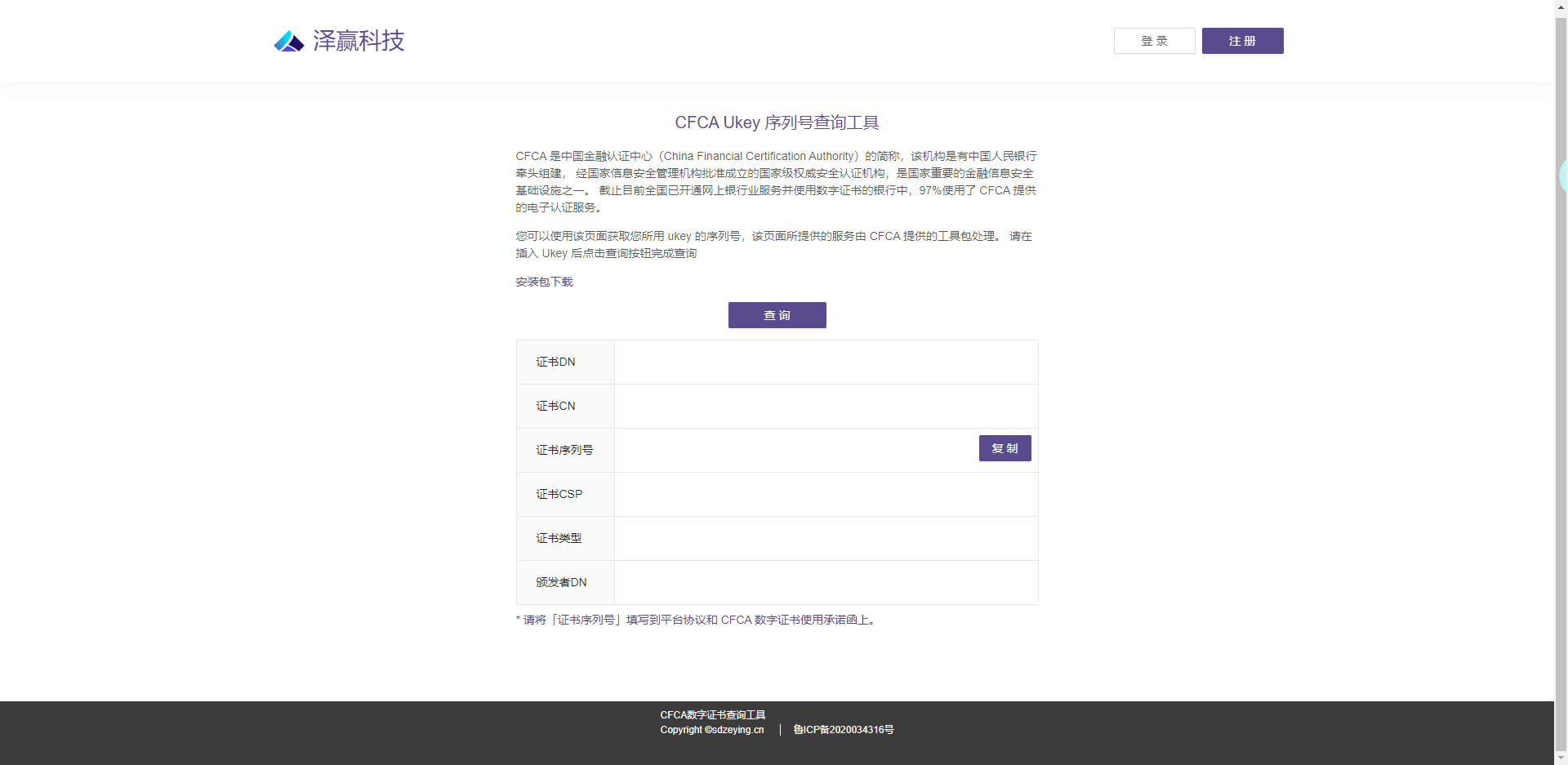
Task: Click the page vertical scrollbar
Action: tap(1561, 384)
